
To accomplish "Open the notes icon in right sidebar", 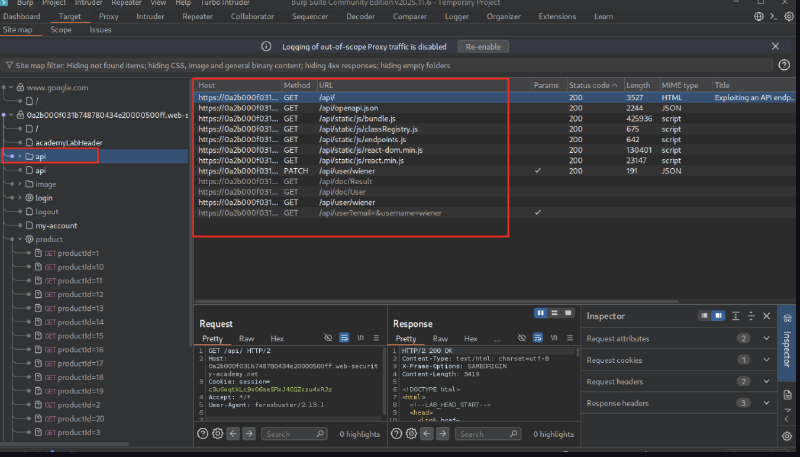I will (787, 395).
